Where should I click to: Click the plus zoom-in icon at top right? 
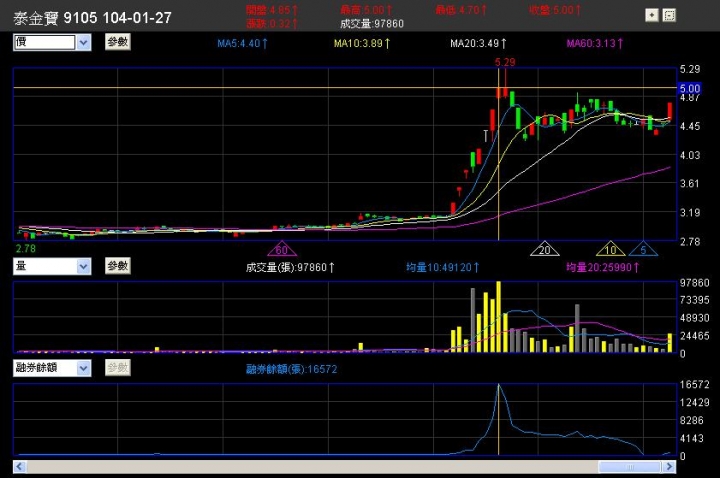(652, 16)
